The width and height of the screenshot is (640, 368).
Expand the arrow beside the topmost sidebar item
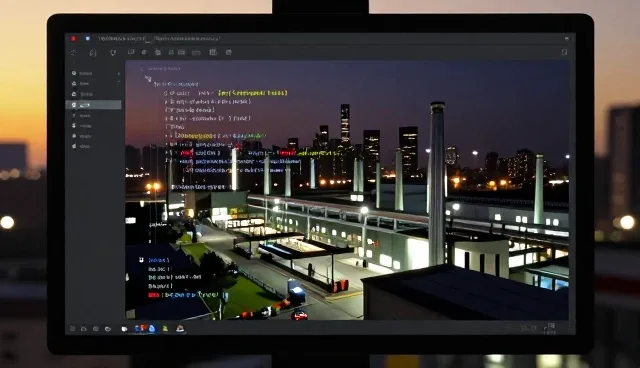(119, 73)
